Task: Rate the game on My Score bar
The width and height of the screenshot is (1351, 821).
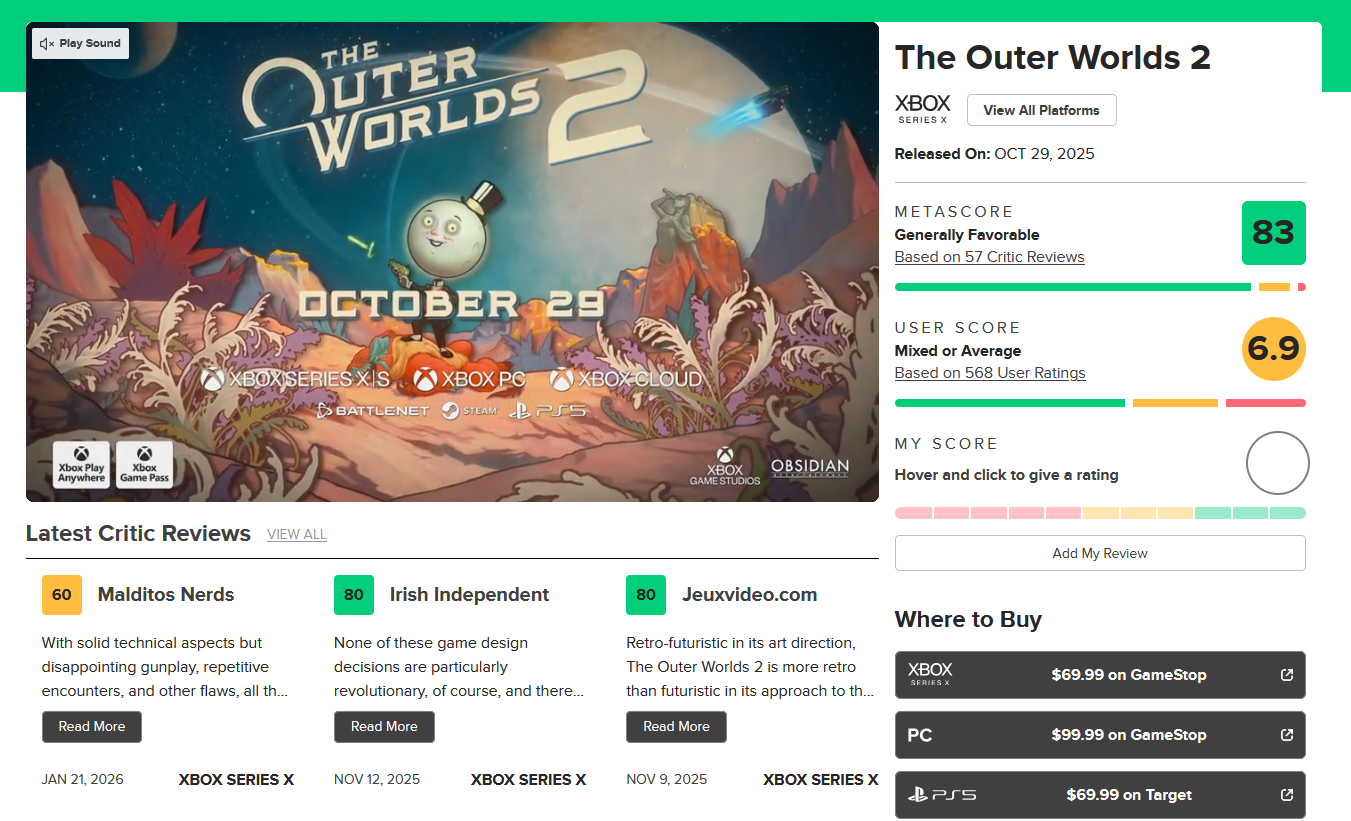Action: click(1100, 513)
